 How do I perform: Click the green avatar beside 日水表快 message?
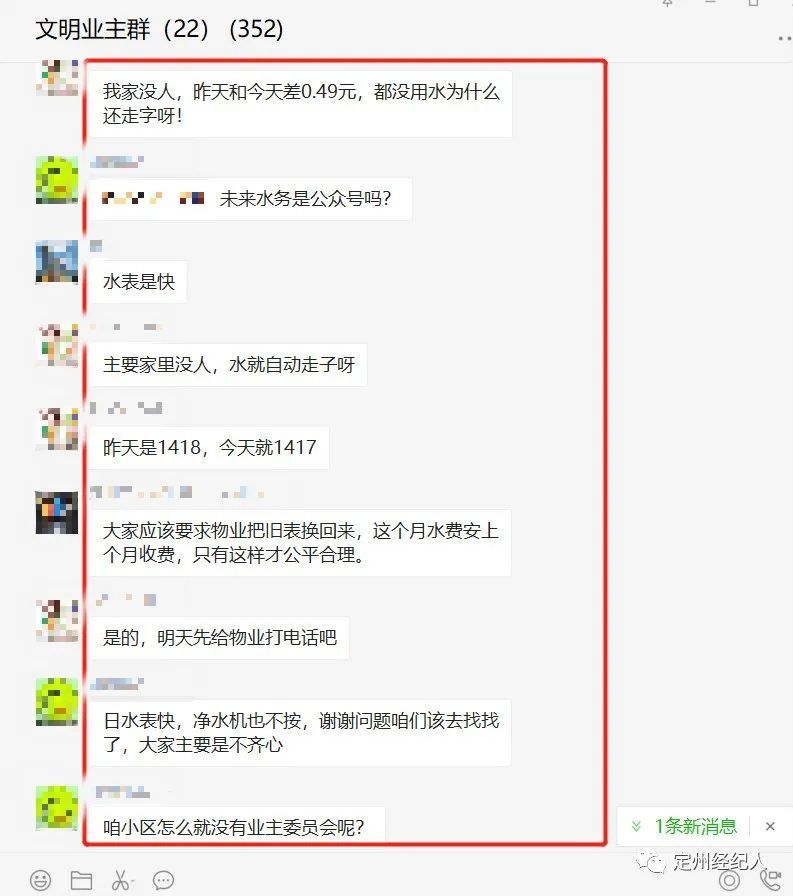tap(57, 702)
